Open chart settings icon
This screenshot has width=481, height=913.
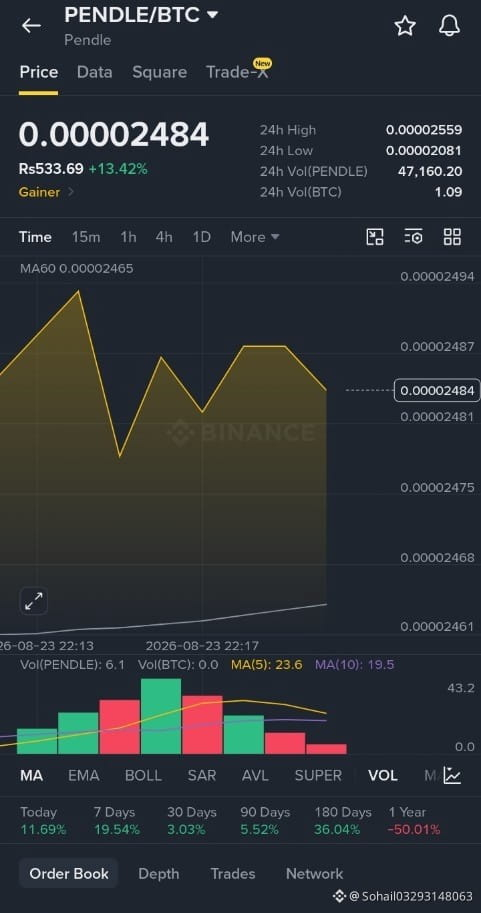pyautogui.click(x=413, y=237)
